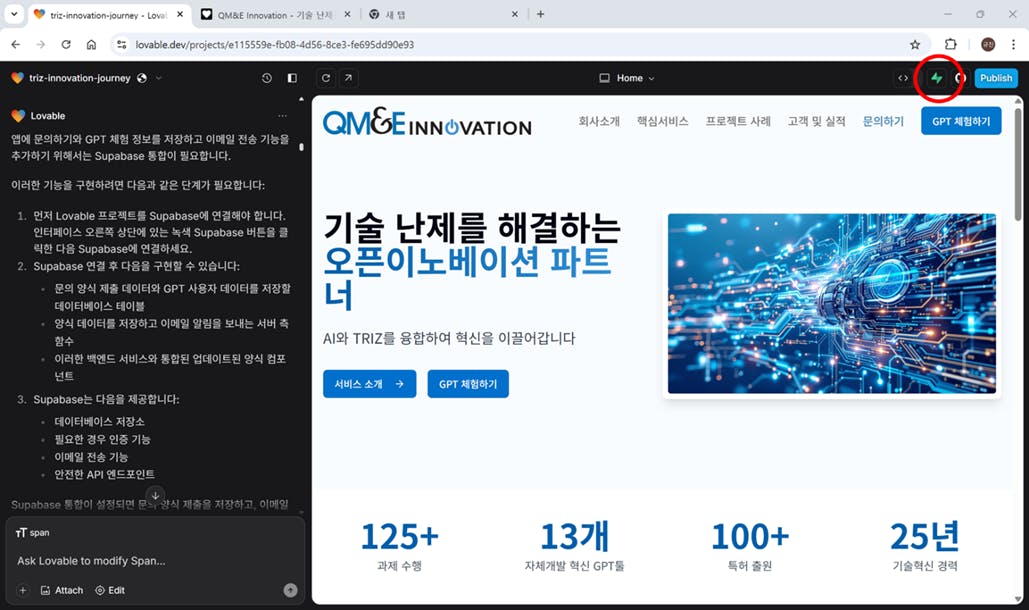Open Chrome three-dot menu
The image size is (1029, 610).
1013,45
